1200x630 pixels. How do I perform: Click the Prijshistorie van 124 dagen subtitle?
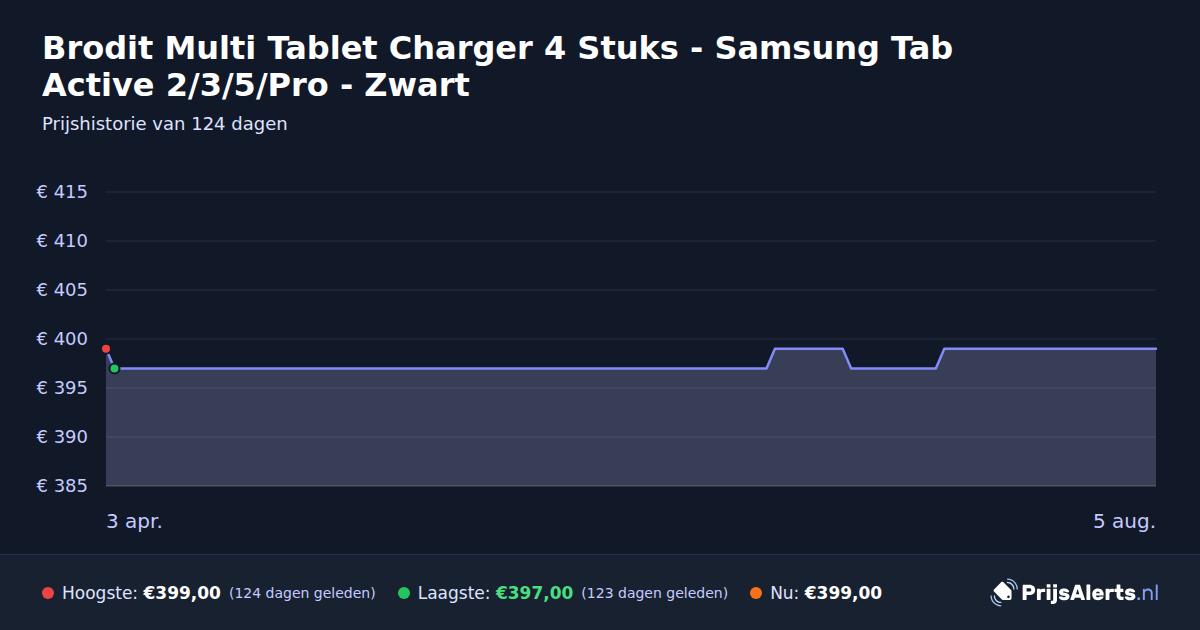pos(165,124)
